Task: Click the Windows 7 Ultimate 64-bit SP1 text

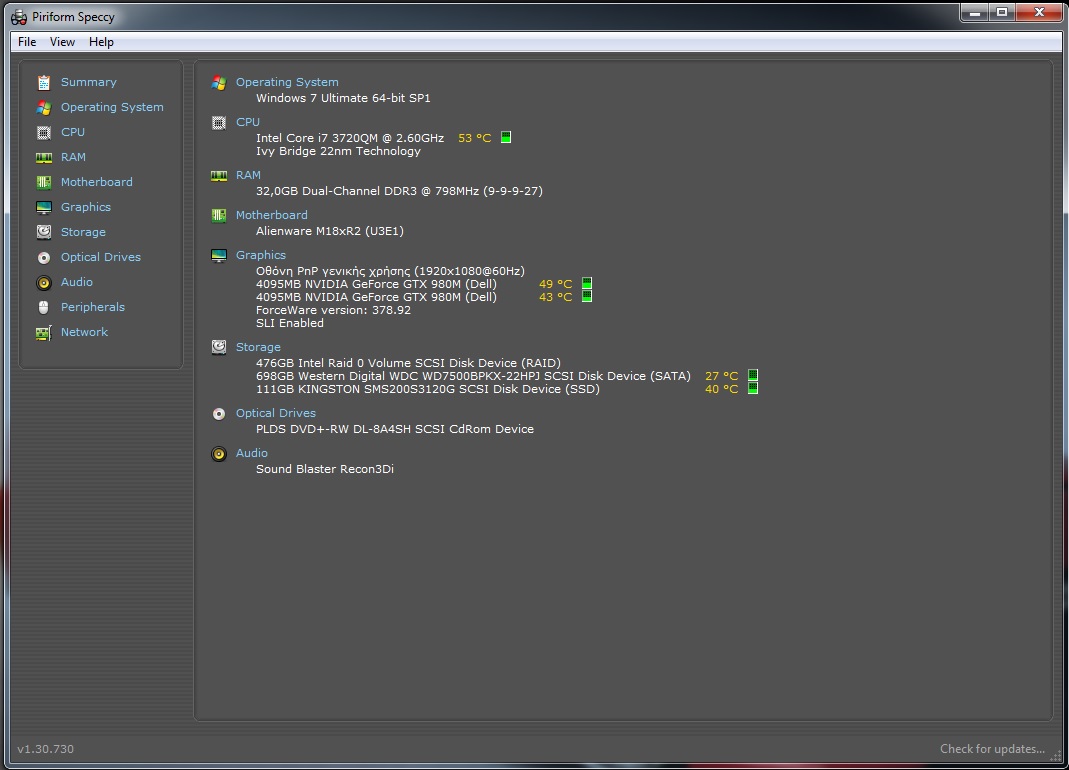Action: pos(343,98)
